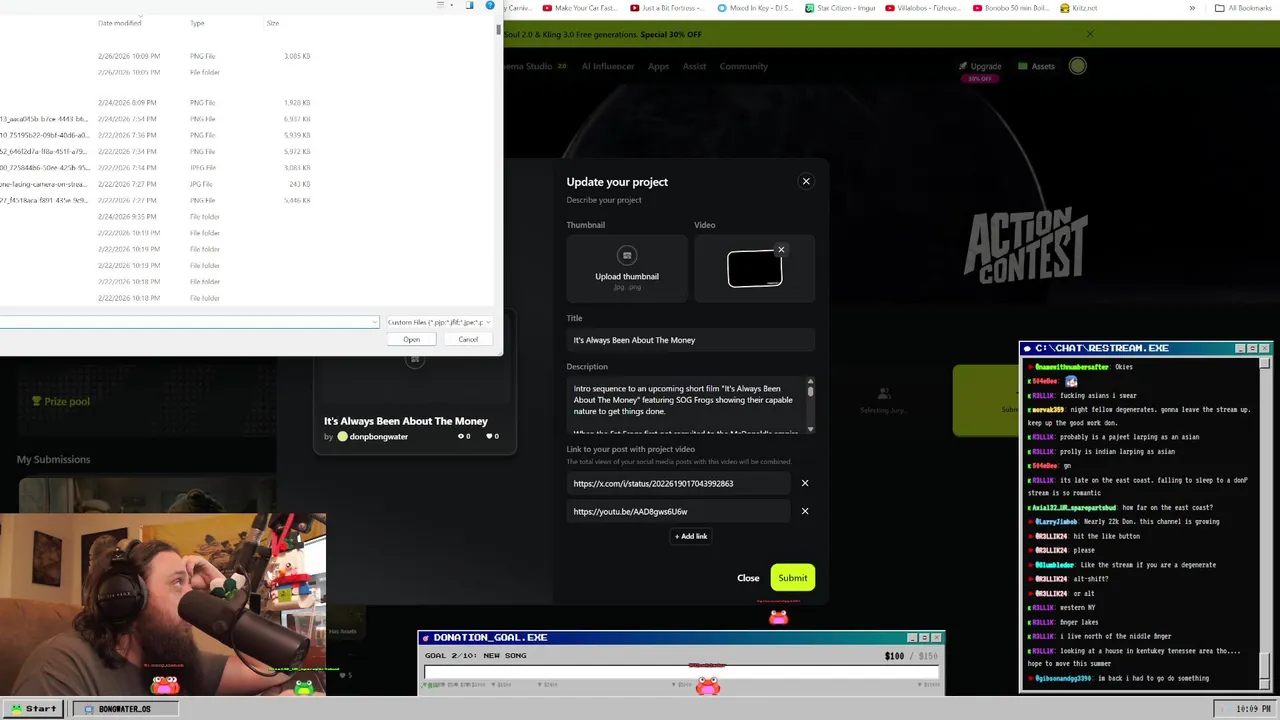Close the Update your project dialog

point(806,181)
